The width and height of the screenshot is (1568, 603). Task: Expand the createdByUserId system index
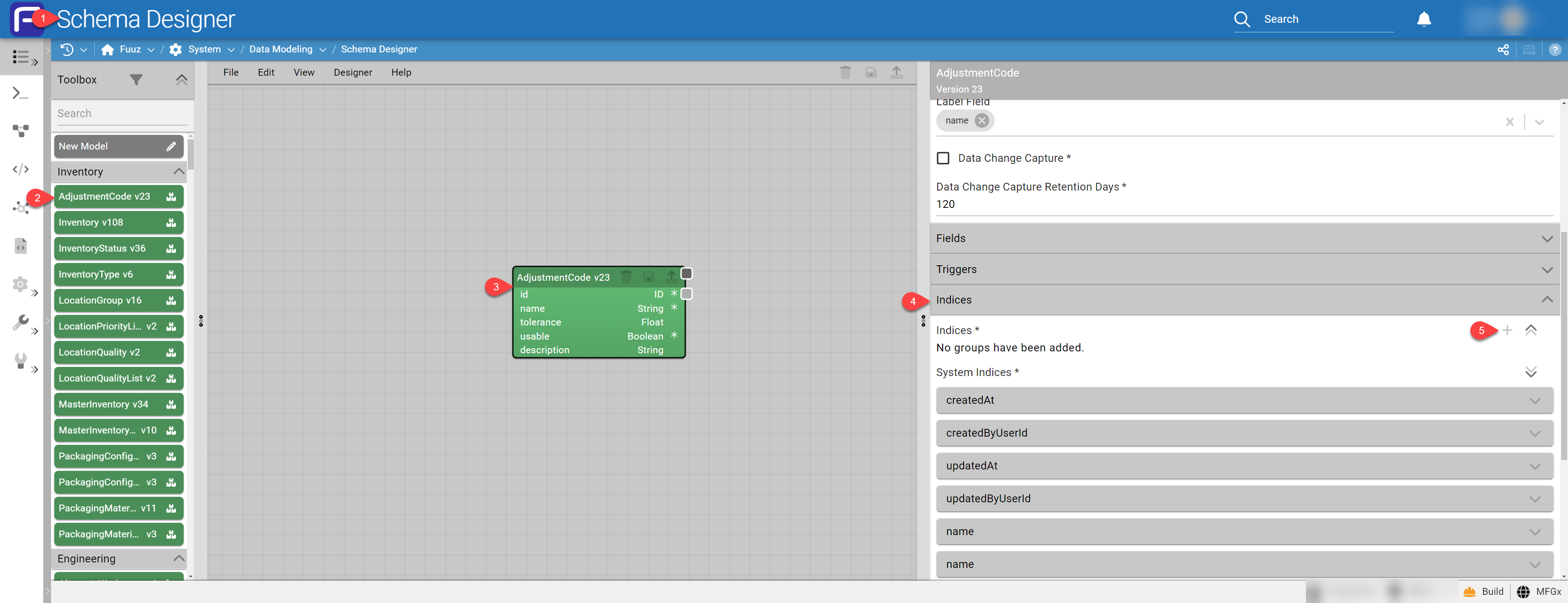point(1244,433)
